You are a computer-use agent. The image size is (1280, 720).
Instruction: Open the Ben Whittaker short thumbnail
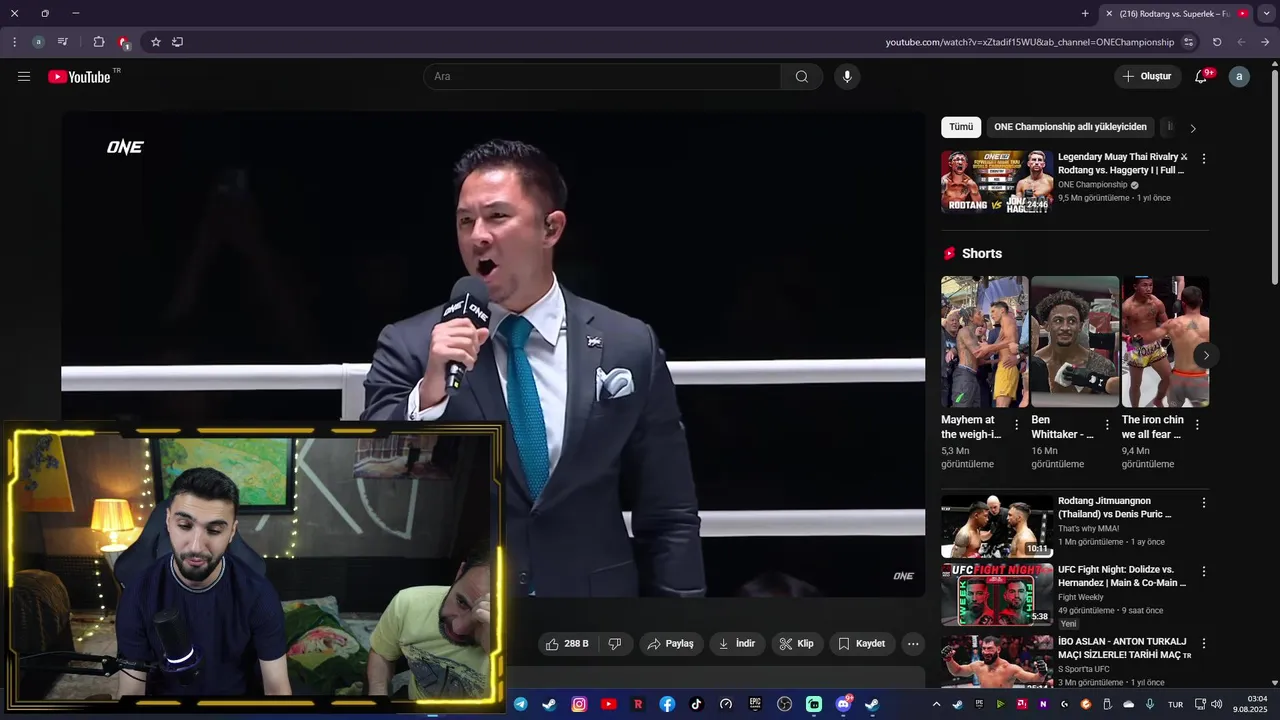tap(1075, 341)
